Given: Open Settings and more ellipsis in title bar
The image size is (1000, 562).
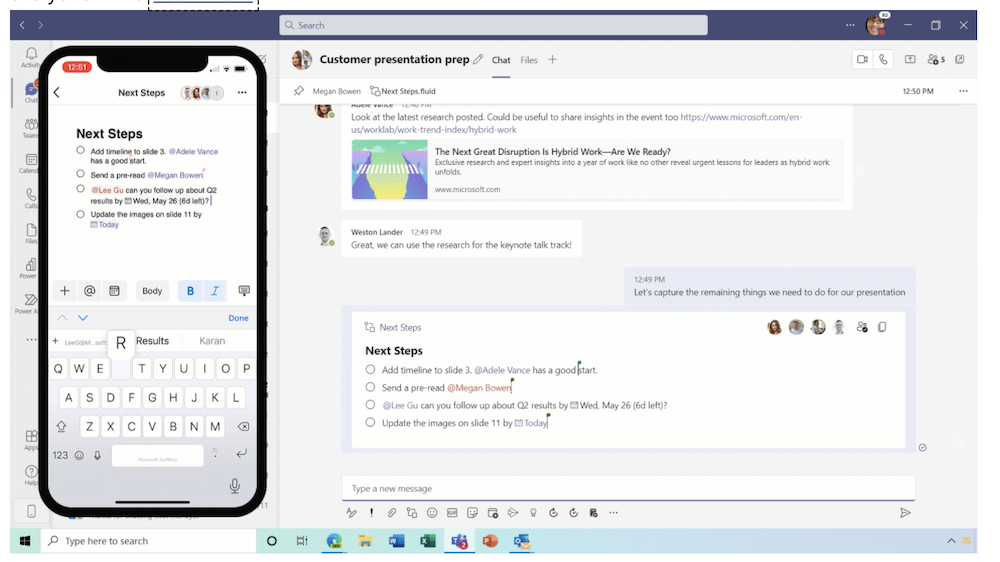Looking at the screenshot, I should [x=850, y=25].
